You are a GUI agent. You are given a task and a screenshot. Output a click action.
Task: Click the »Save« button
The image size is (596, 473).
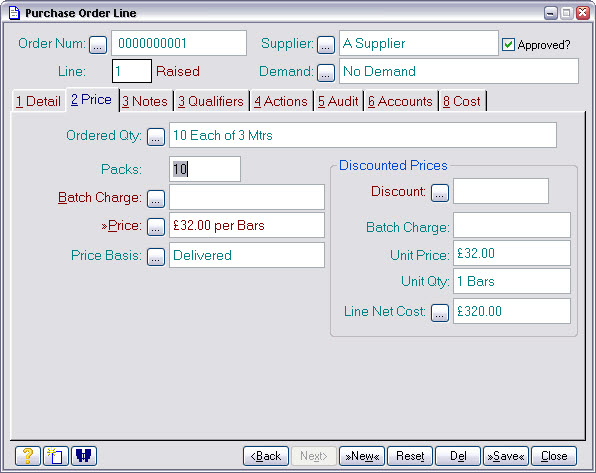point(506,456)
